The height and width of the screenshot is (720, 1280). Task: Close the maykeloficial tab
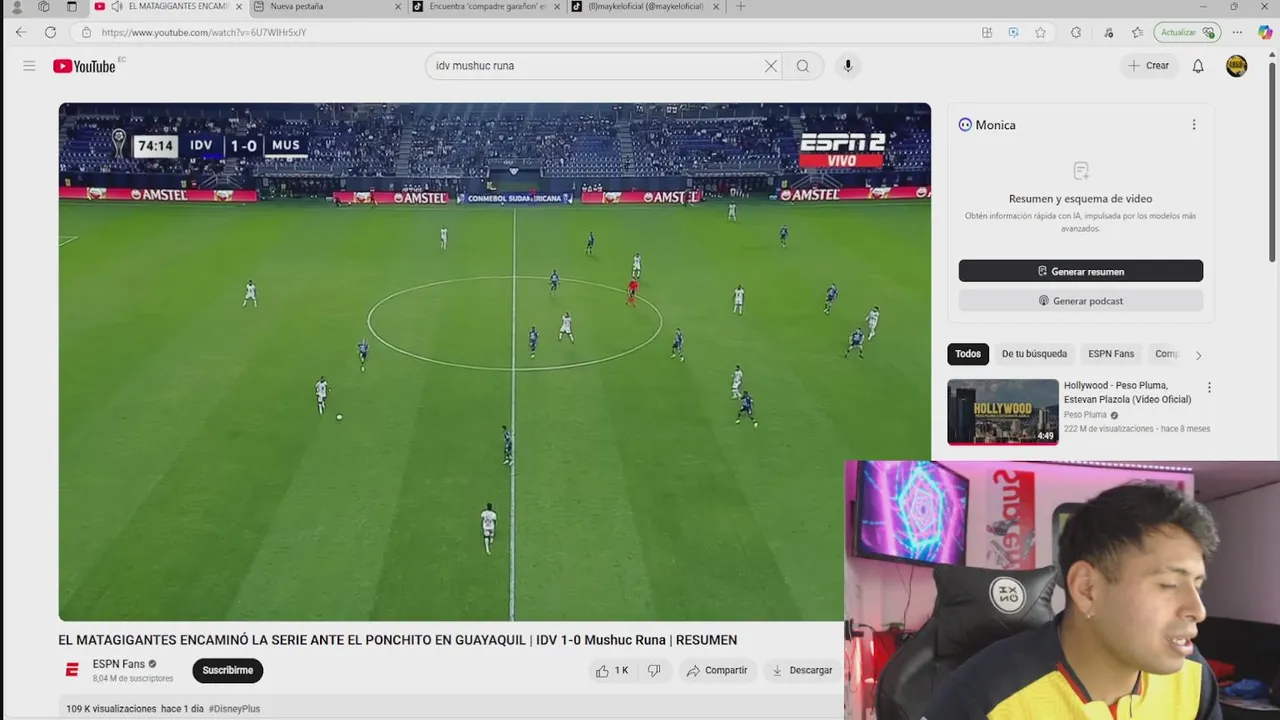715,7
